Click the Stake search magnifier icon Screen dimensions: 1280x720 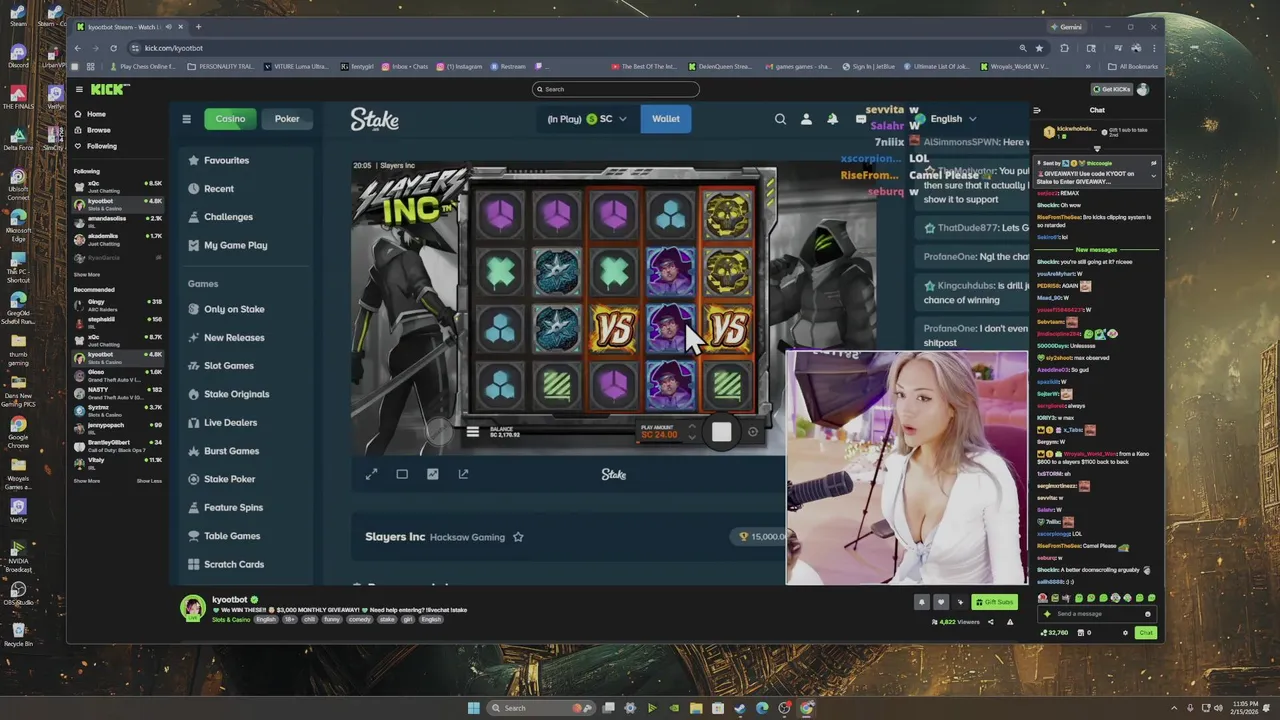[780, 119]
